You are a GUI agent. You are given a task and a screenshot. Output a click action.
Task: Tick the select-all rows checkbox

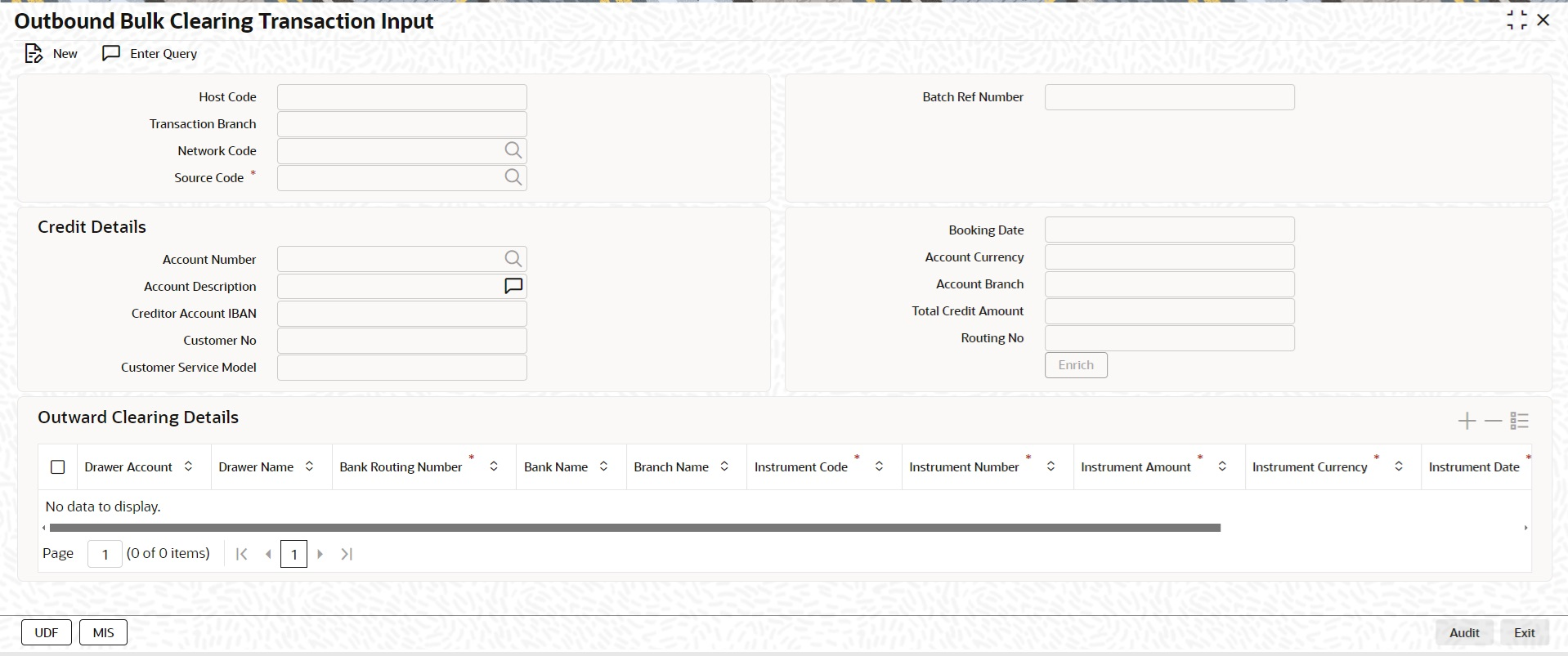coord(57,467)
